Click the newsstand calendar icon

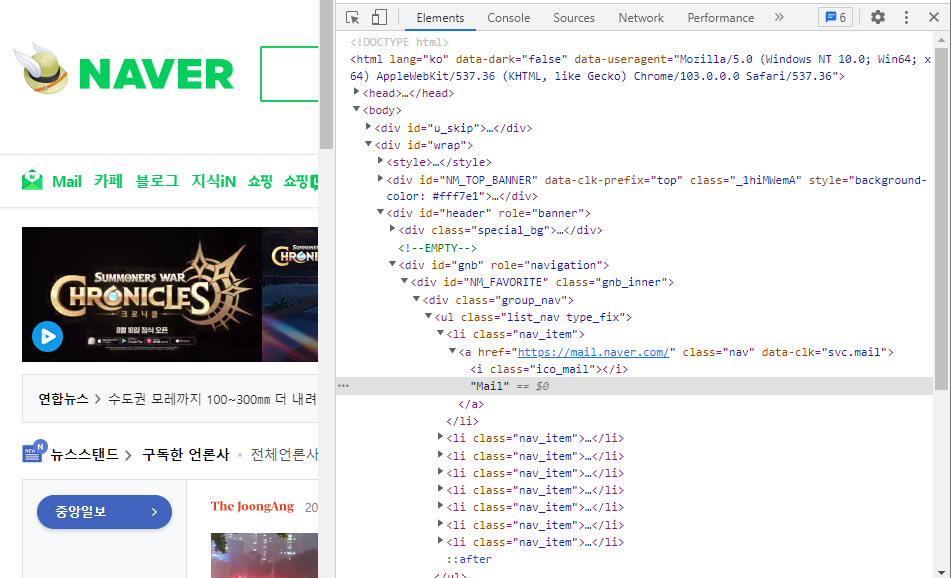pyautogui.click(x=34, y=452)
